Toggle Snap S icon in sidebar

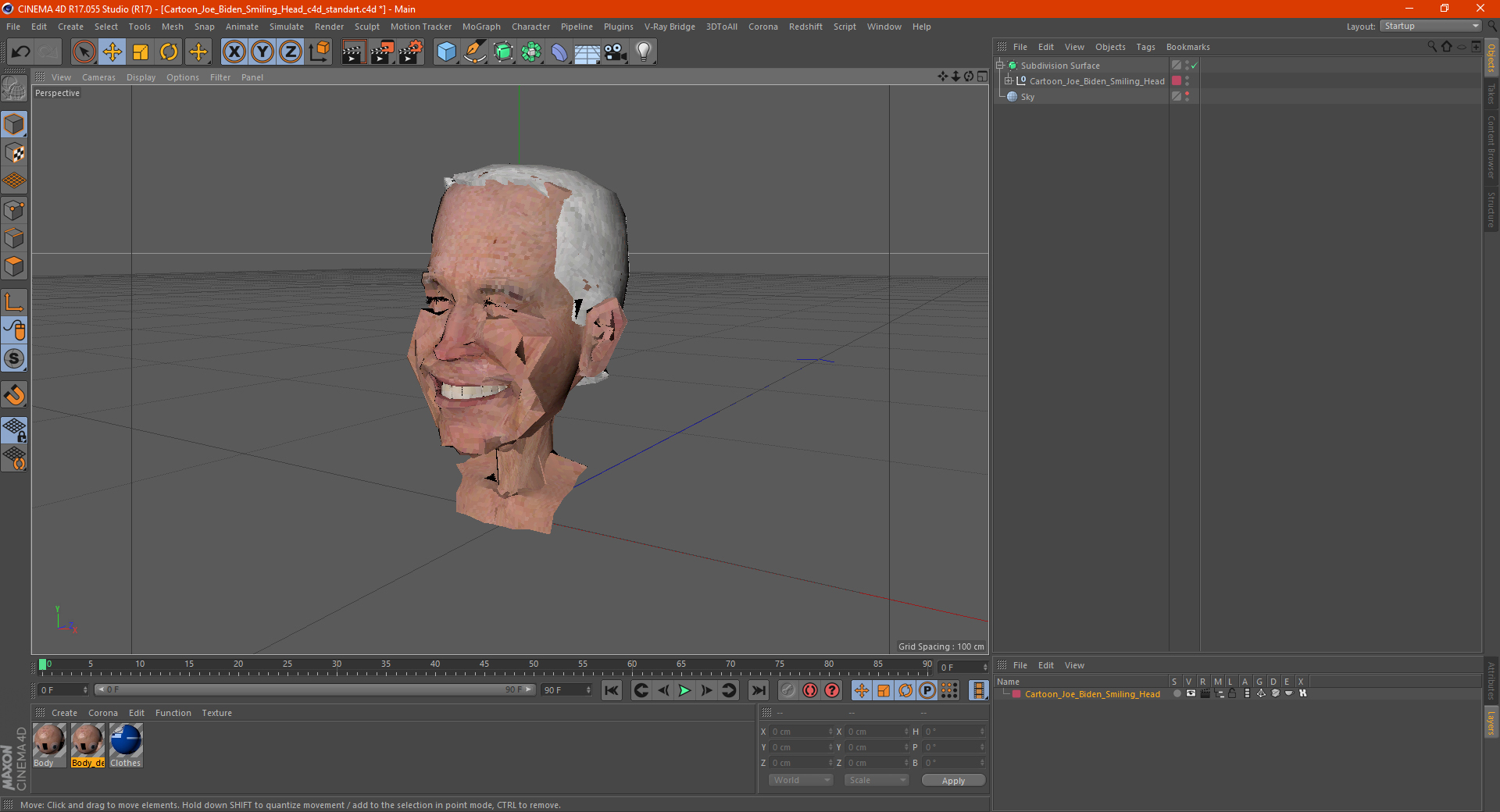[x=14, y=358]
